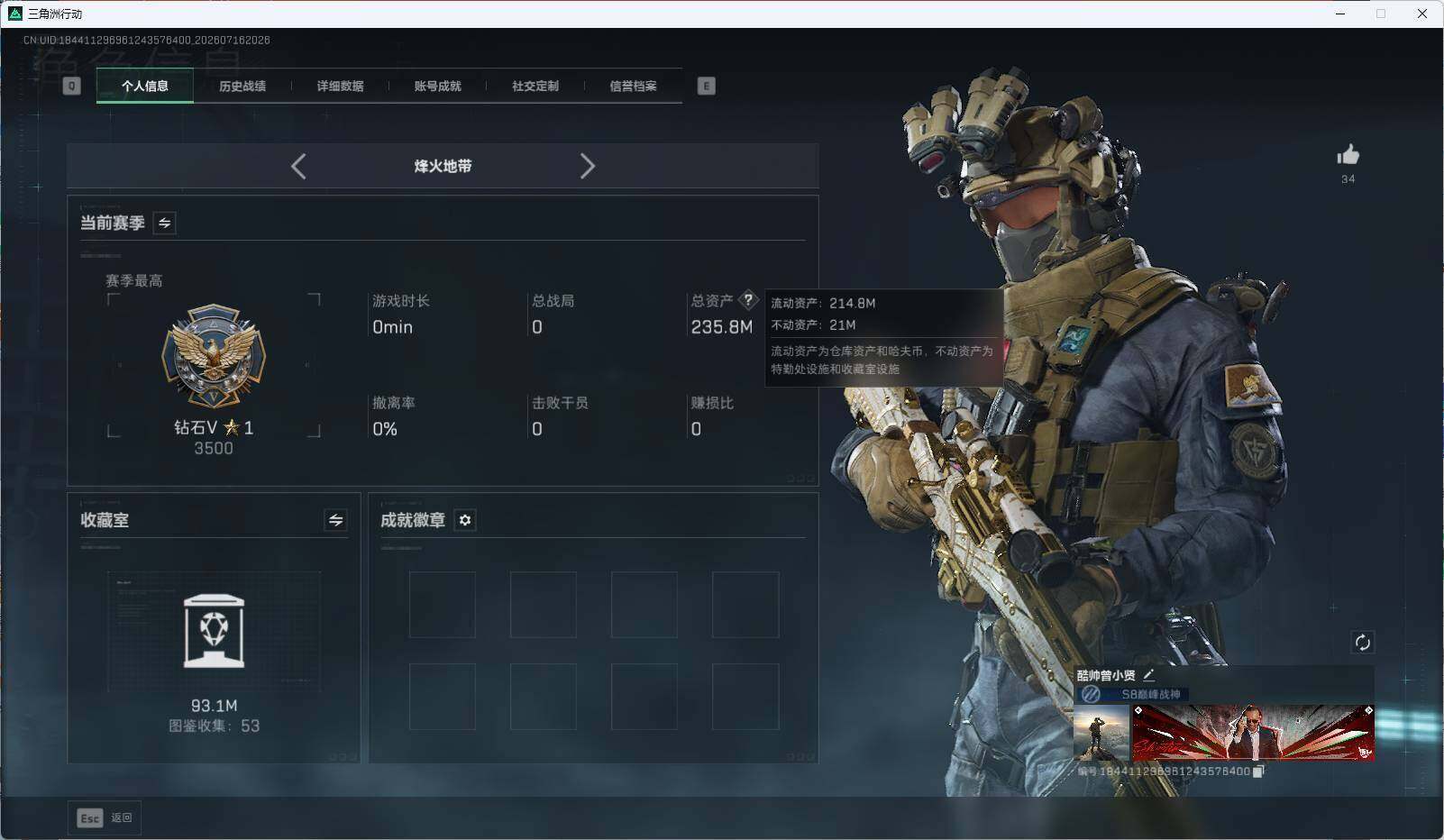Open the 详细数据 tab

coord(340,86)
